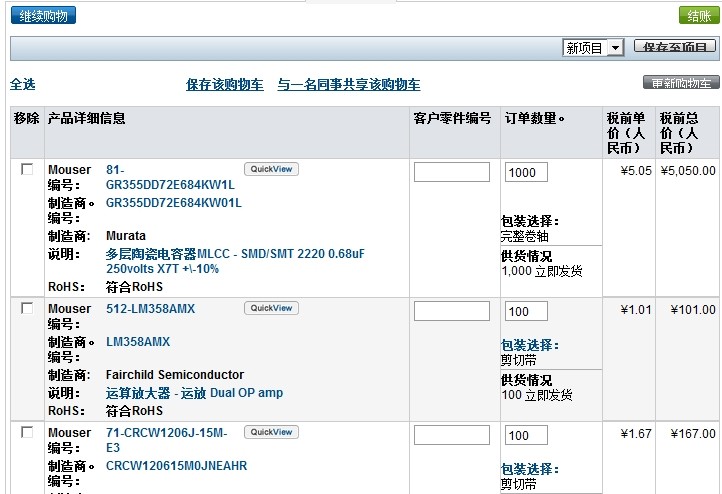Click the 保存该购物车 save cart link
722x494 pixels.
coord(225,85)
